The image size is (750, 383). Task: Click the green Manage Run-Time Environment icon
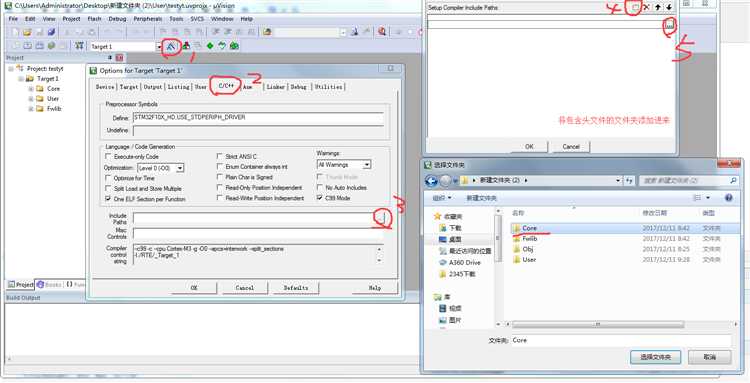coord(210,46)
